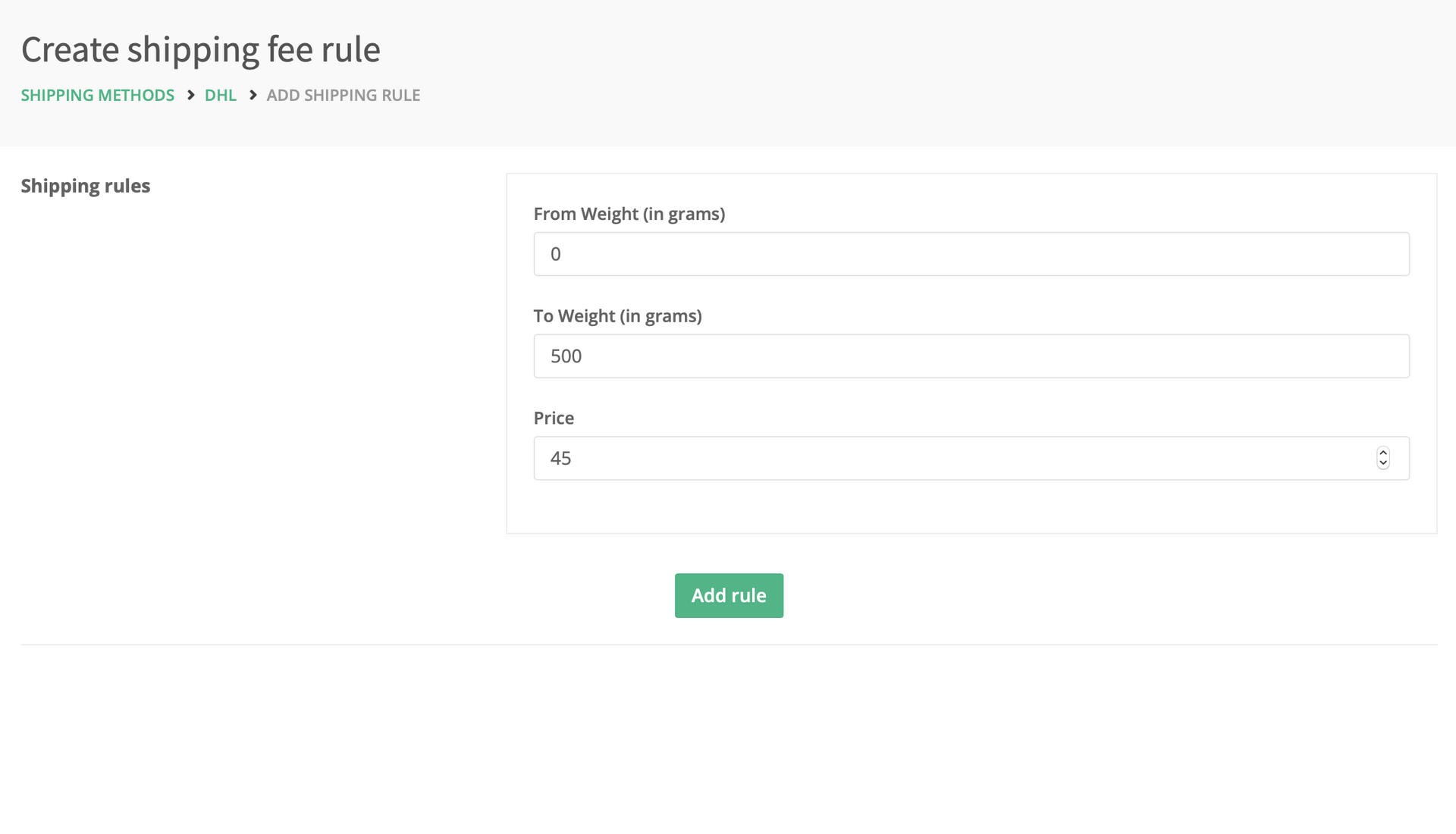Click the chevron before Add Shipping Rule
The image size is (1456, 834).
point(253,95)
